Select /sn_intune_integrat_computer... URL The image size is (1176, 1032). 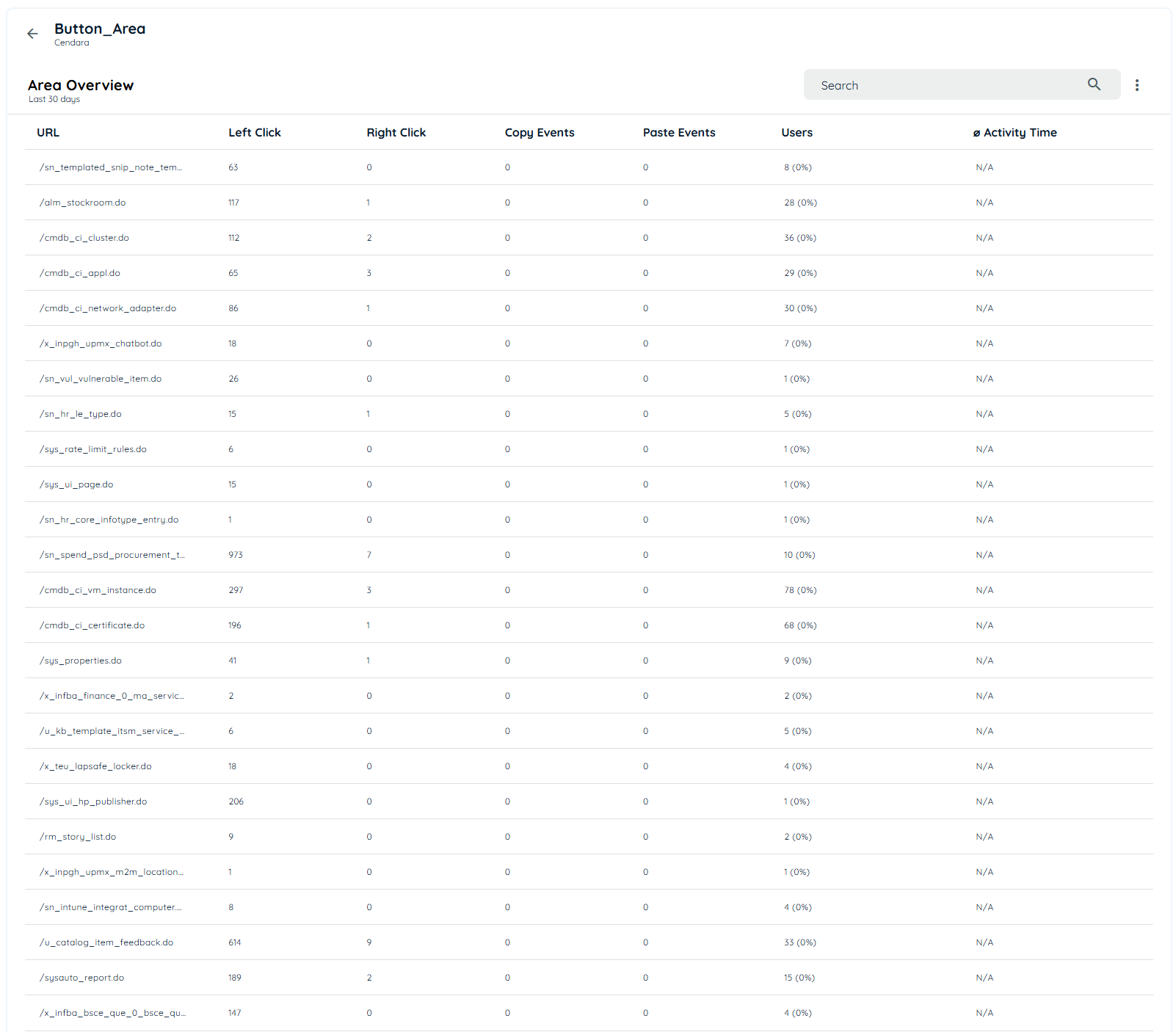(111, 907)
